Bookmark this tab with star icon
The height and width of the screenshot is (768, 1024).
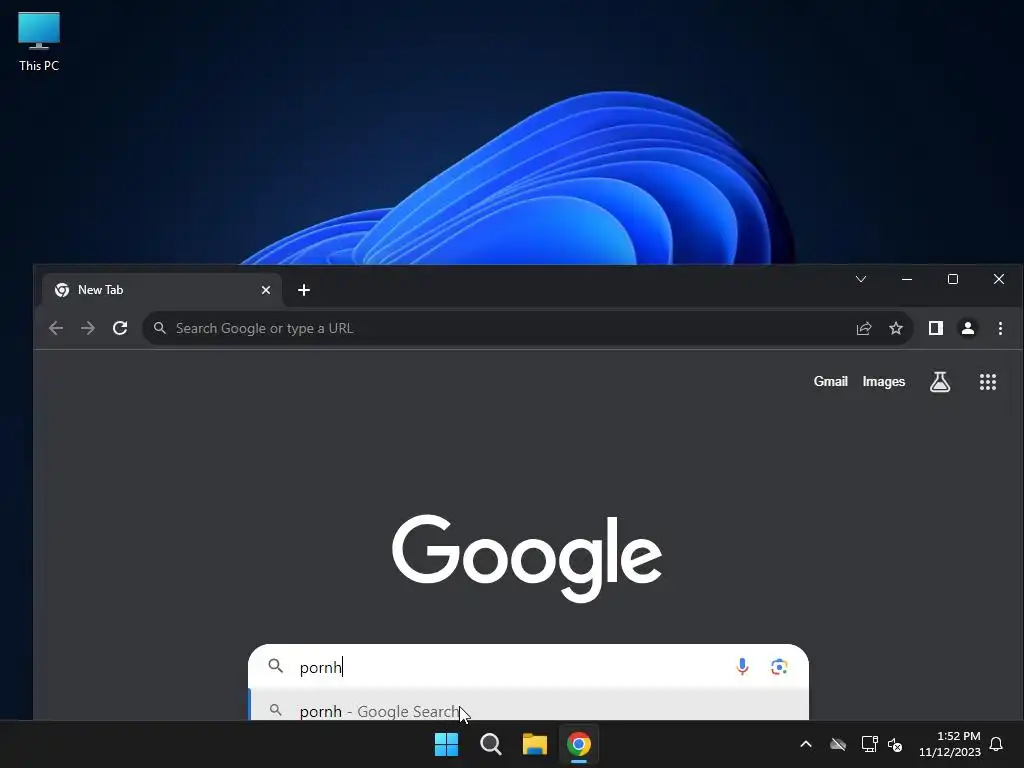pos(896,328)
